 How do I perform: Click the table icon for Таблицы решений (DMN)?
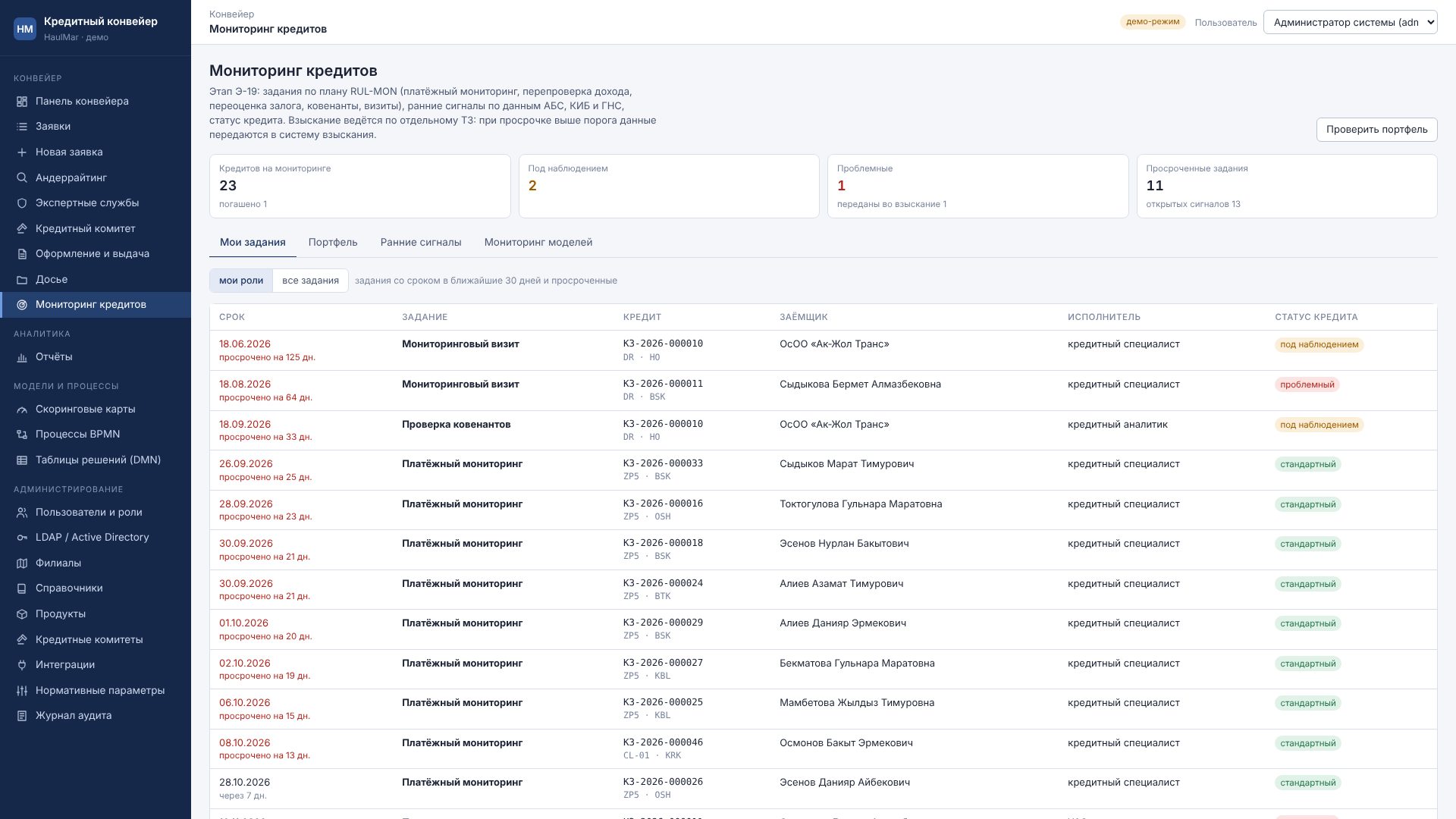click(x=22, y=460)
